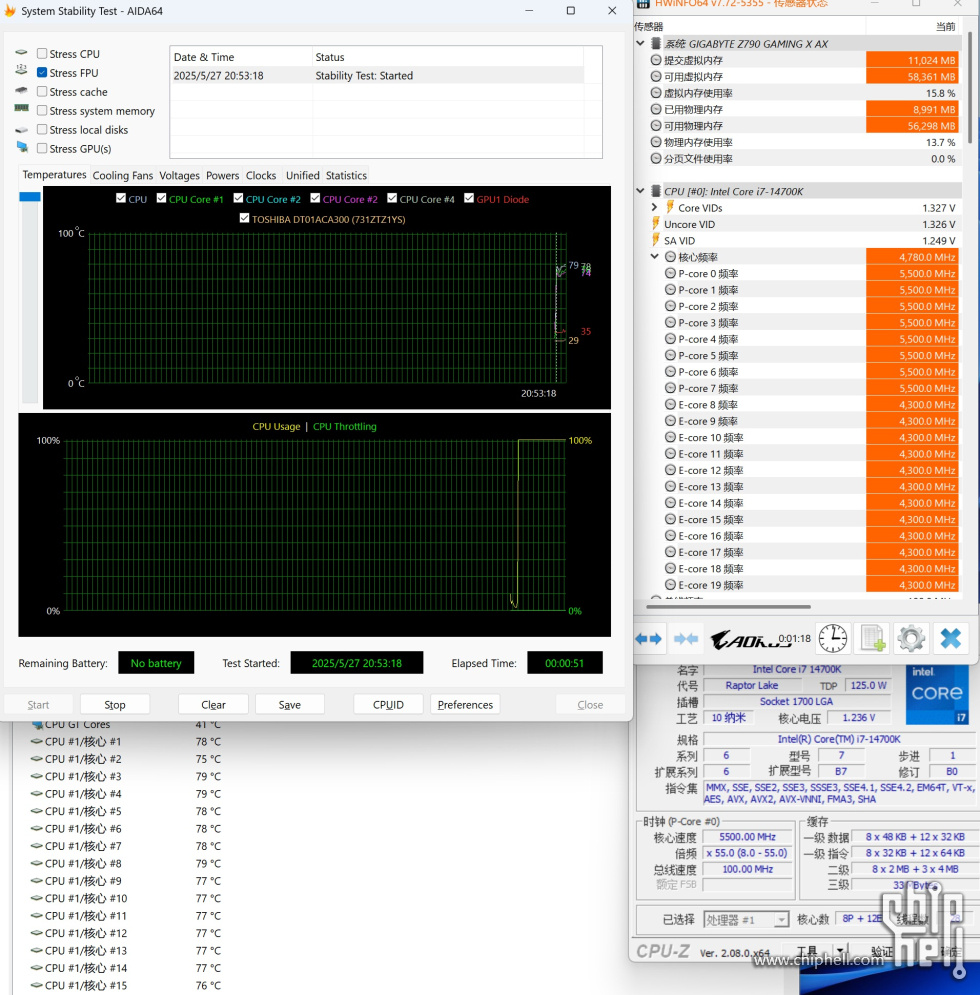The image size is (980, 995).
Task: Switch to the Voltages tab
Action: tap(179, 175)
